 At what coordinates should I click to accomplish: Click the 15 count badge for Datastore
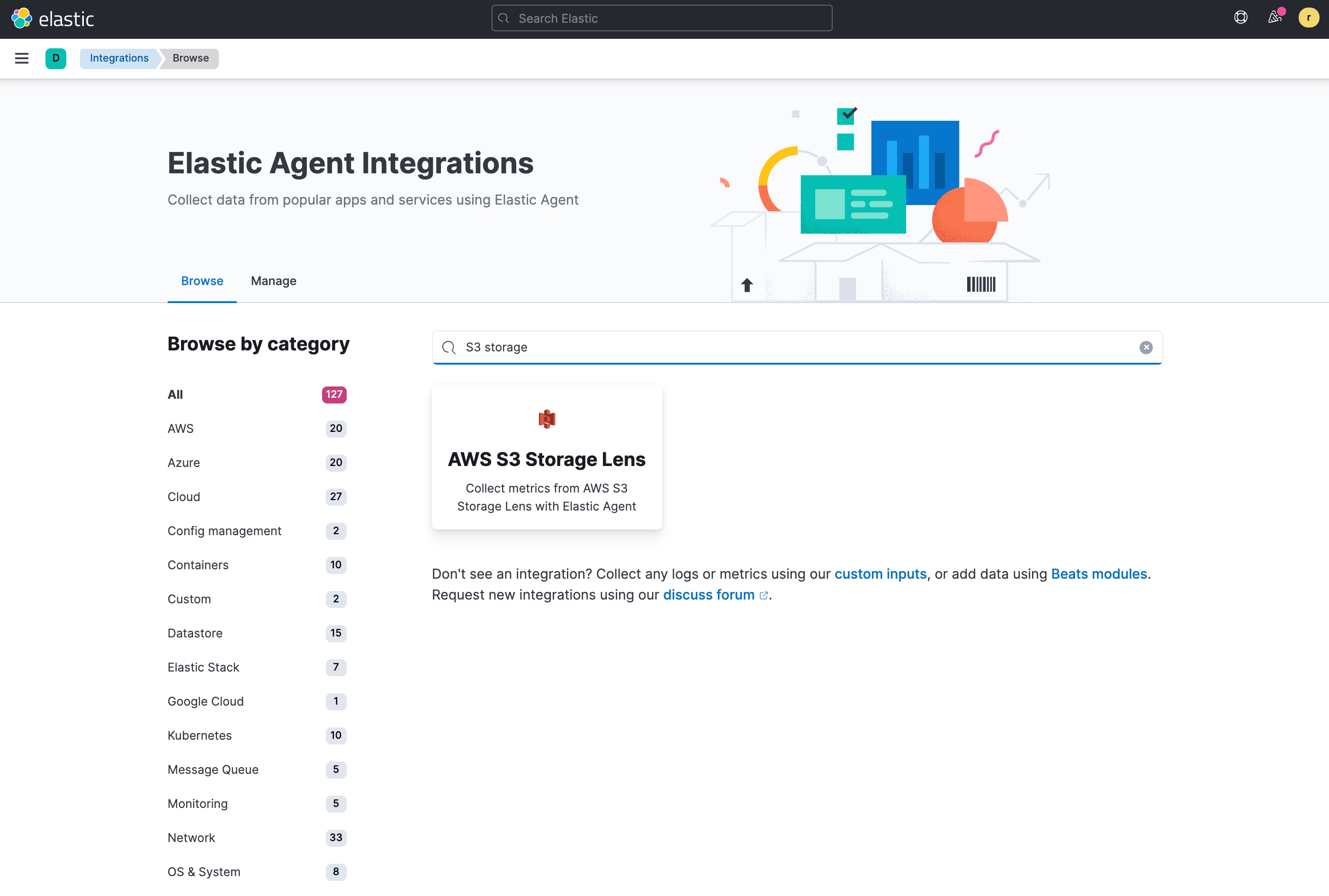click(336, 633)
